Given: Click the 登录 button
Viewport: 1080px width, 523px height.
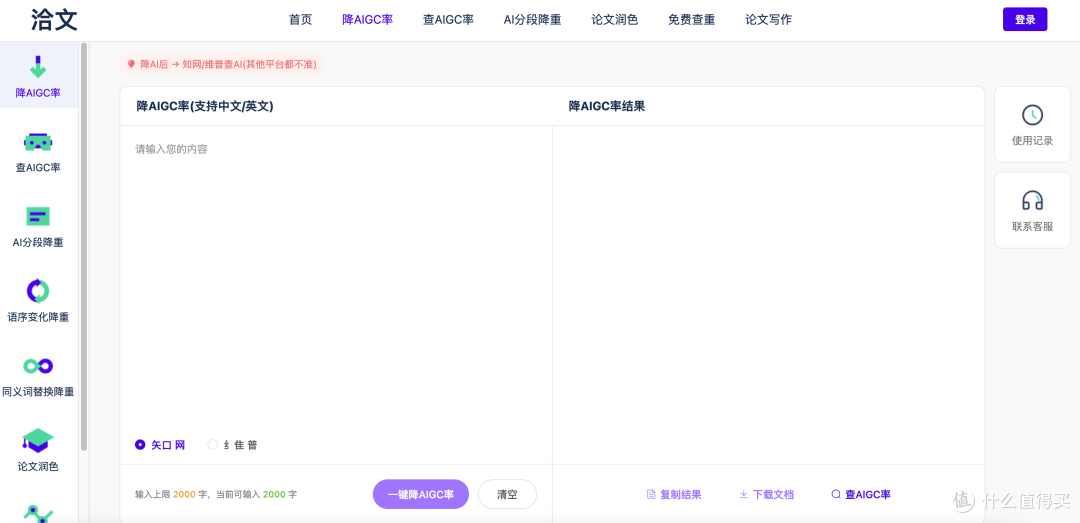Looking at the screenshot, I should (x=1025, y=19).
